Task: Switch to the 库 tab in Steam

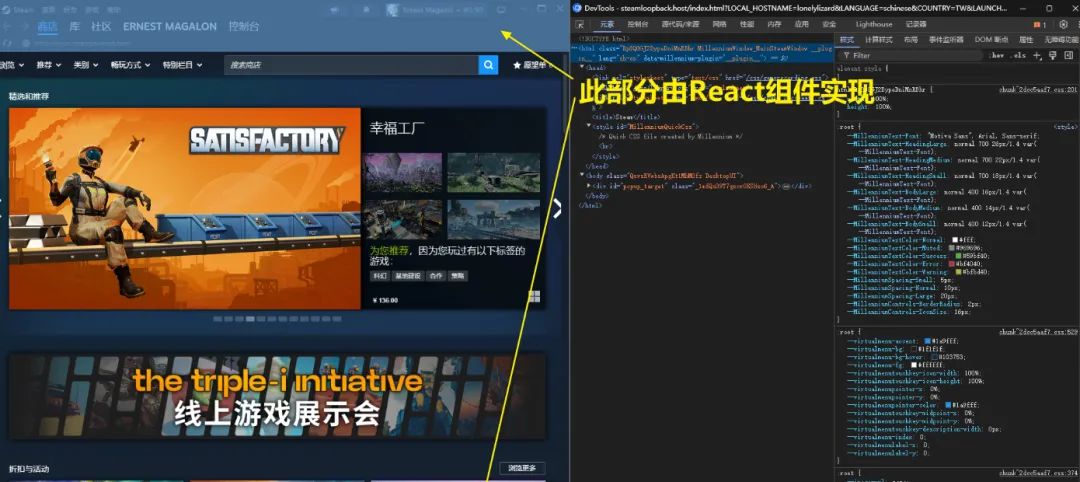Action: [x=74, y=27]
